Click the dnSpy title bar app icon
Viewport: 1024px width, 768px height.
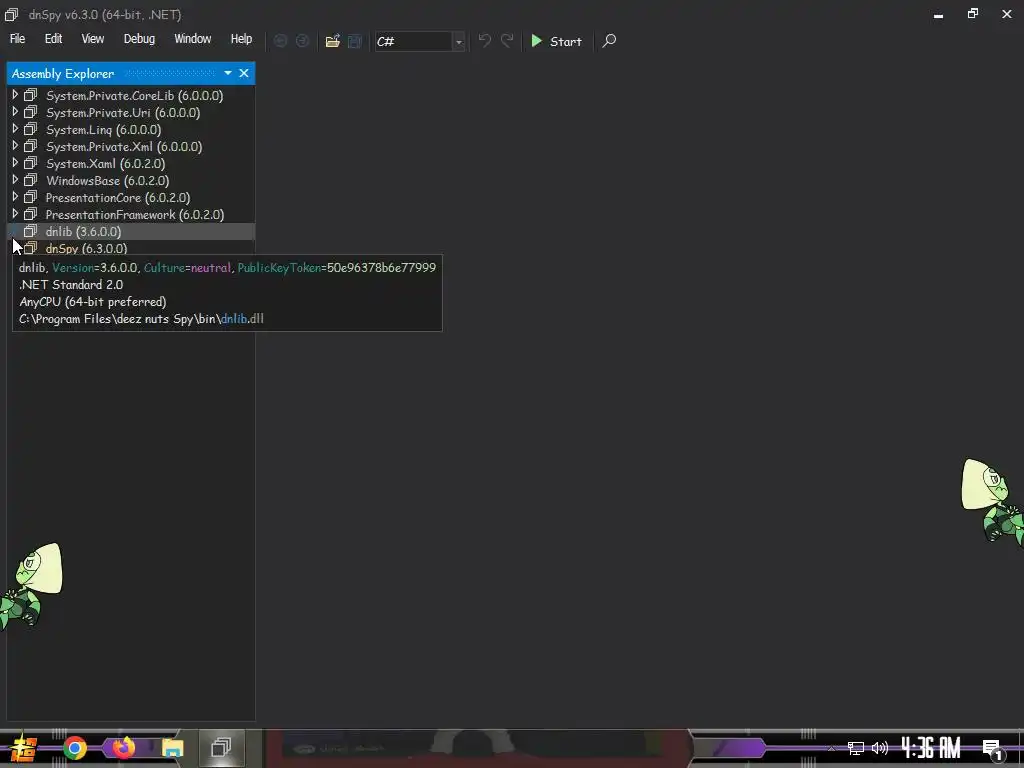(11, 14)
